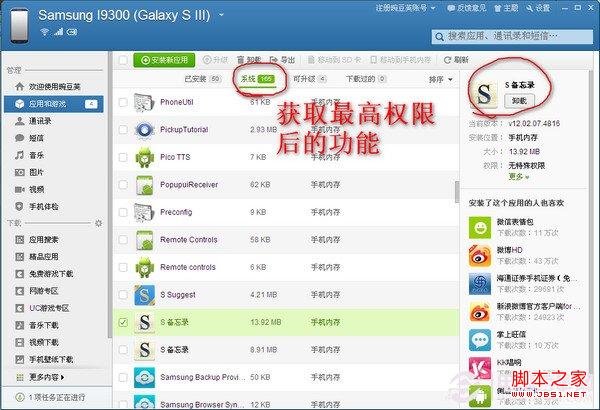
Task: Click the PickupTutorial app icon
Action: tap(145, 130)
